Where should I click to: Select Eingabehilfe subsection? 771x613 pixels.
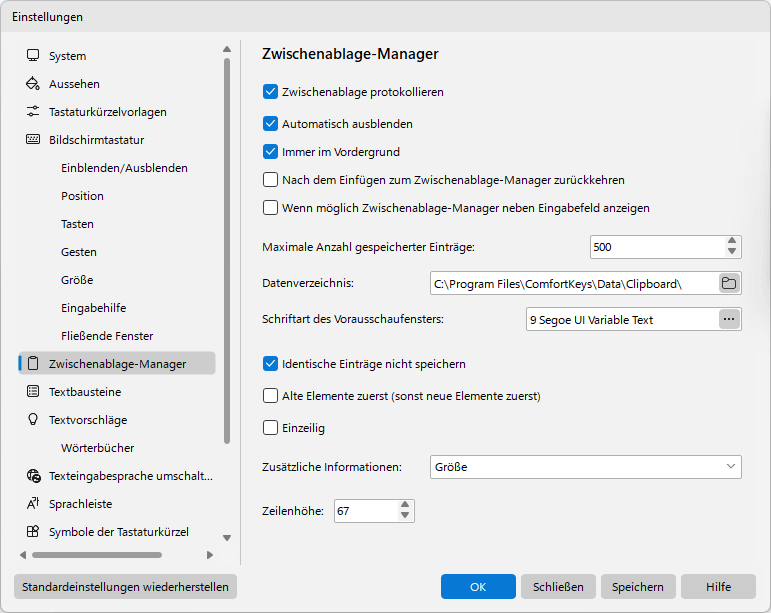(93, 308)
